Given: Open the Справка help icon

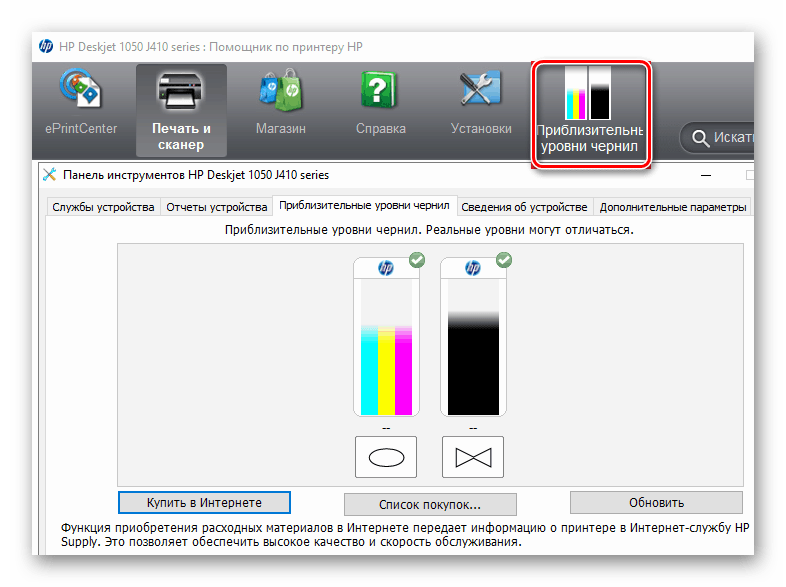Looking at the screenshot, I should 380,93.
